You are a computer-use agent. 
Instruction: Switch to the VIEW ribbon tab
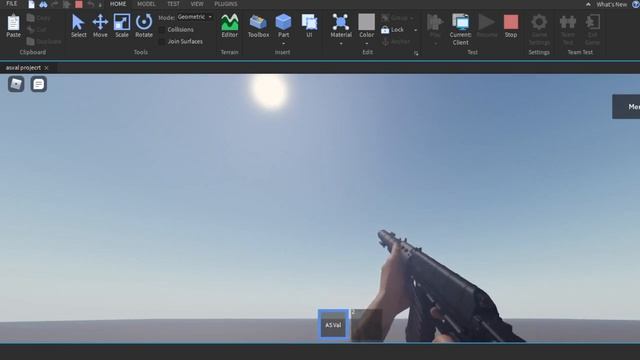[197, 4]
